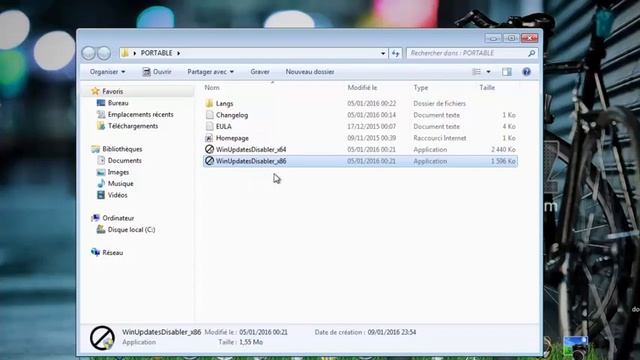
Task: Sort by the Type column header
Action: click(421, 87)
